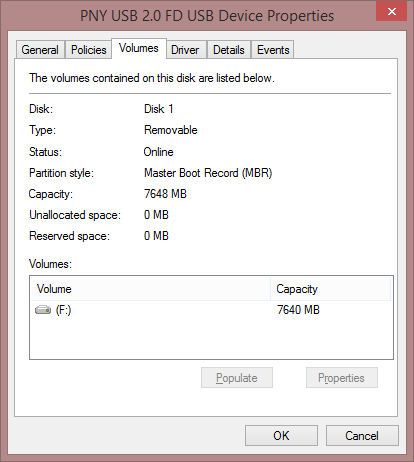Switch to the General tab
Screen dimensions: 414x462
coord(40,50)
